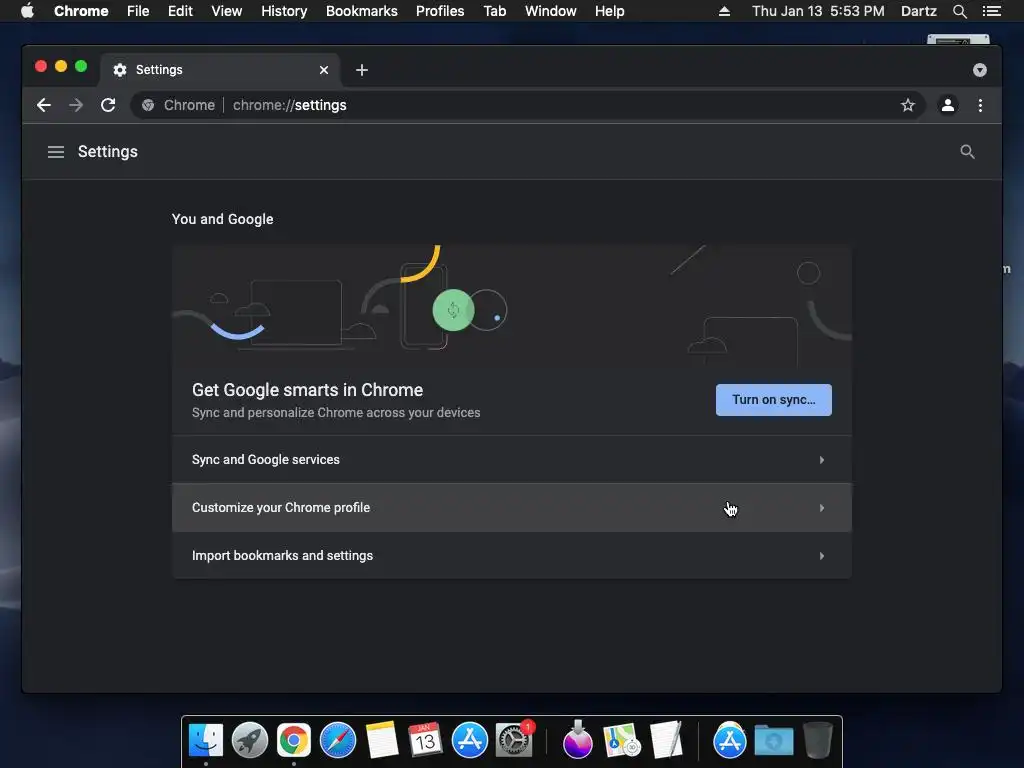Open the App Store icon beside Calendar
Image resolution: width=1024 pixels, height=768 pixels.
470,741
